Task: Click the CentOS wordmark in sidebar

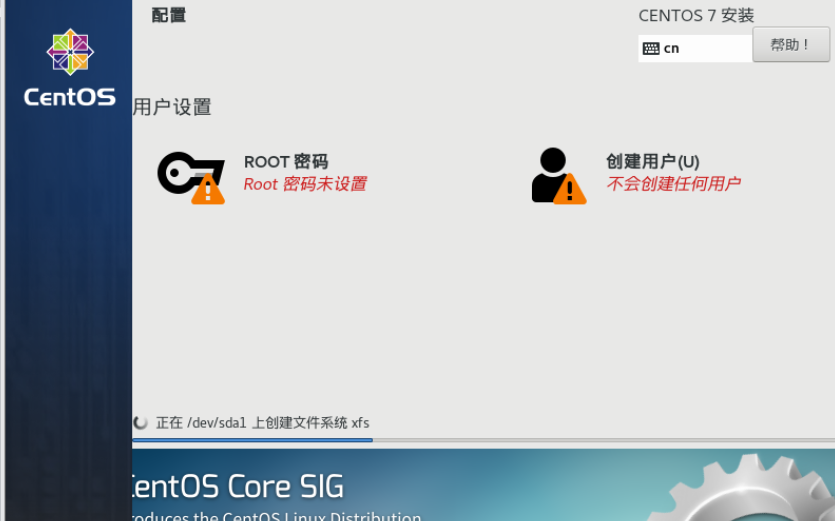Action: pyautogui.click(x=70, y=97)
